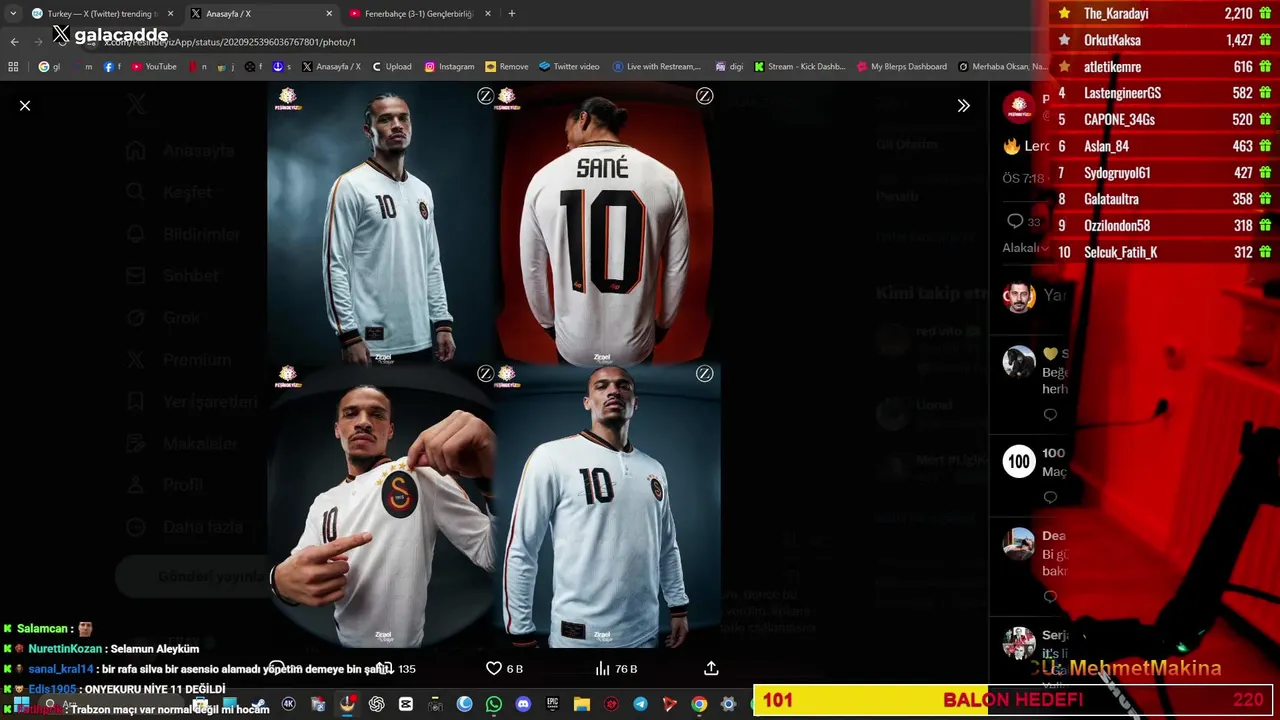Viewport: 1280px width, 720px height.
Task: Open the Upload bookmark
Action: 392,67
